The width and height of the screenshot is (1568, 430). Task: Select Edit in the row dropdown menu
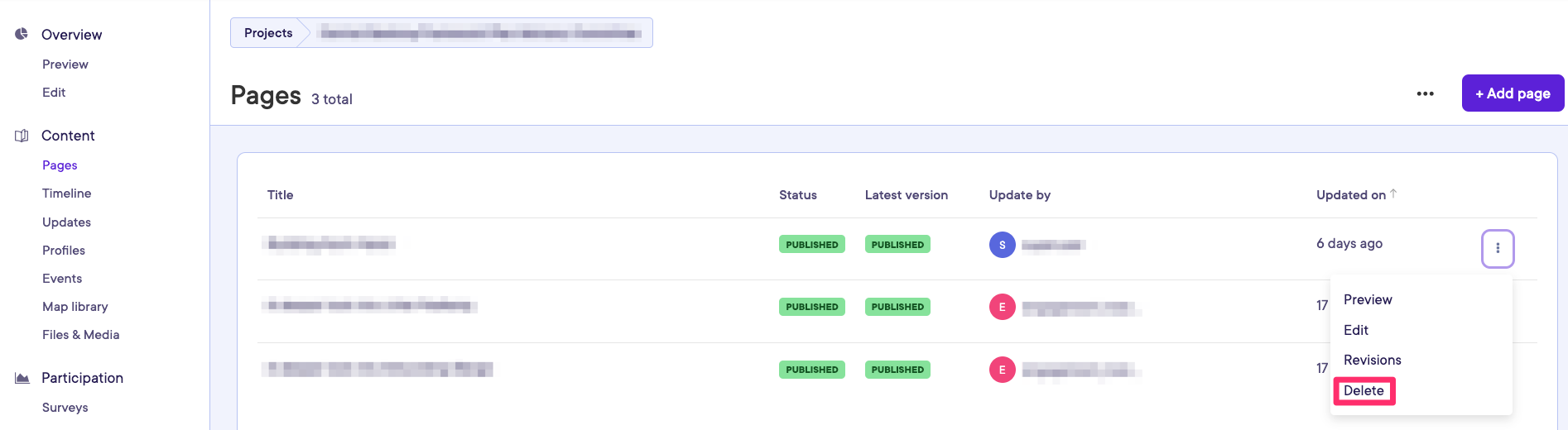pos(1355,330)
